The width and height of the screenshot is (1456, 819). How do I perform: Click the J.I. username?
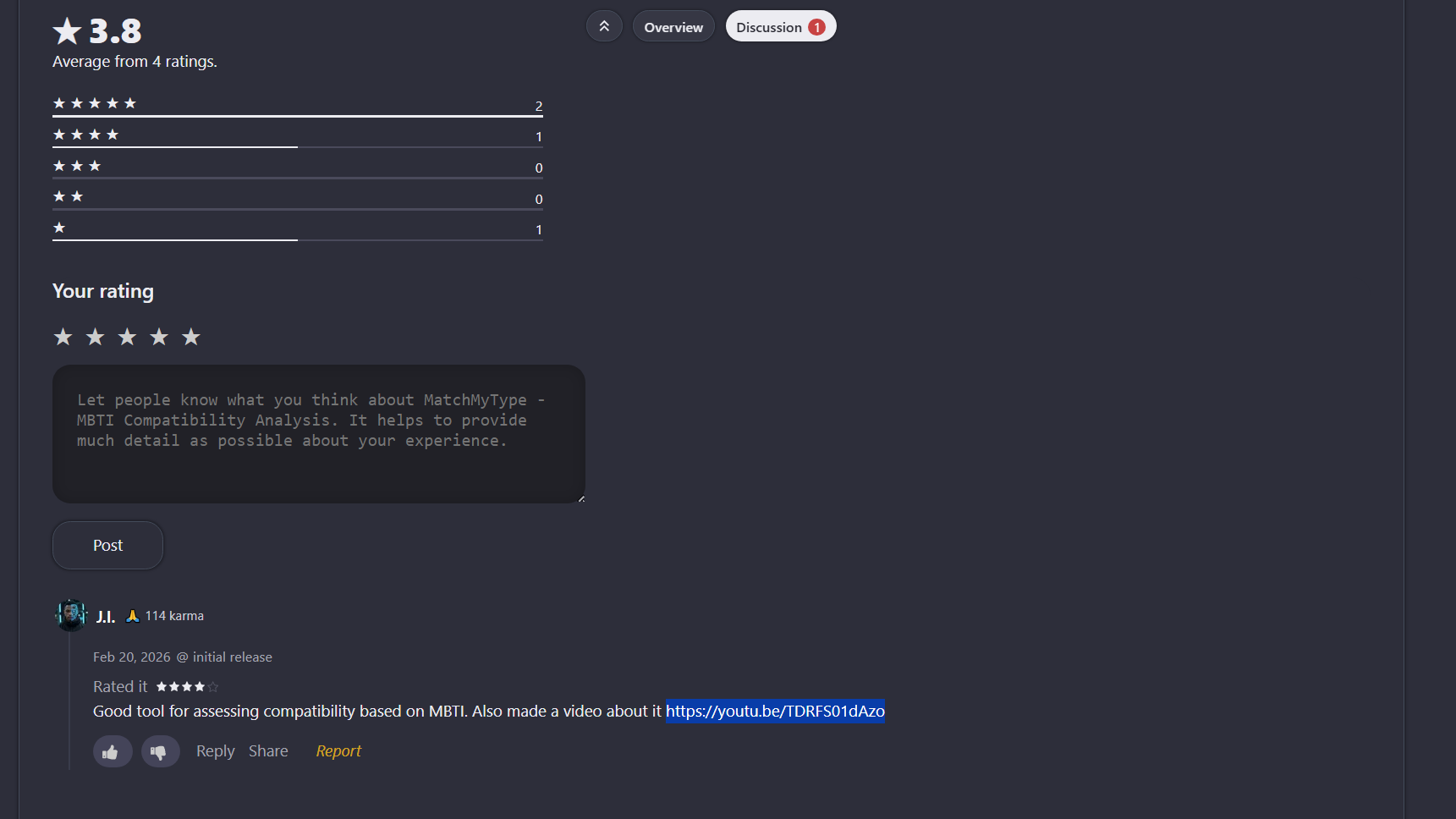[105, 617]
